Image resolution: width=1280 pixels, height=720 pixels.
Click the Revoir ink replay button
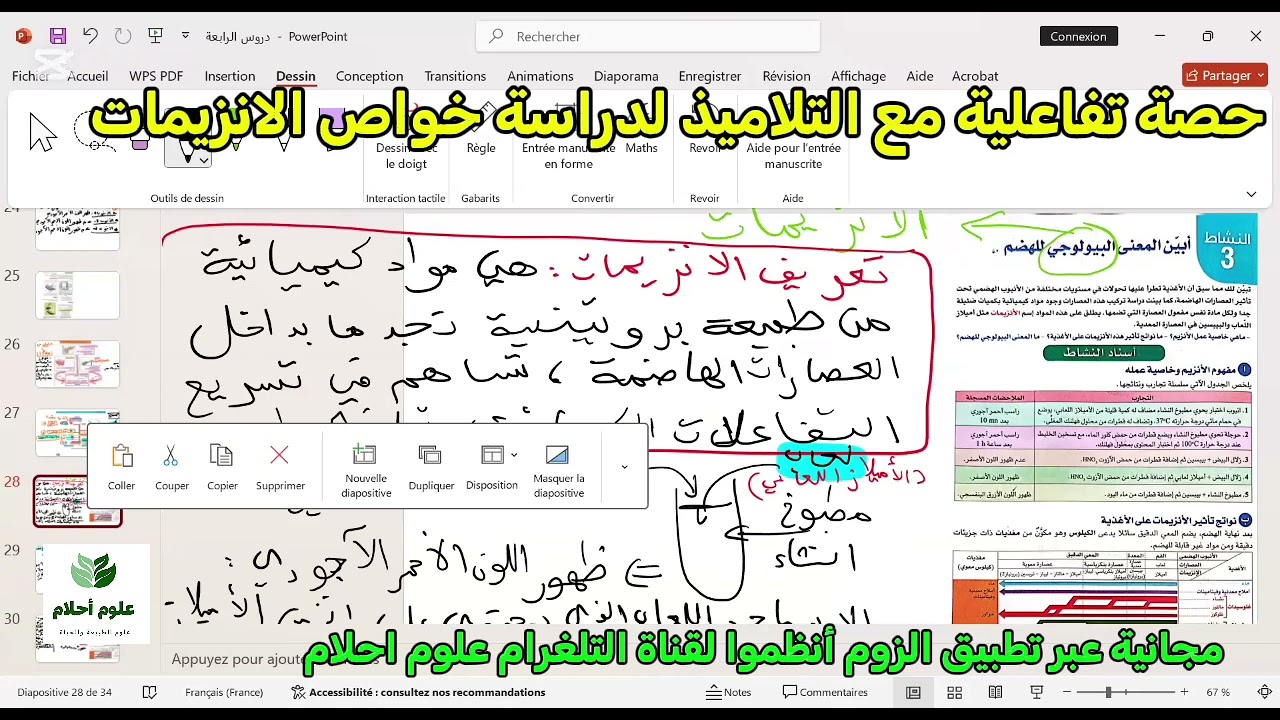pyautogui.click(x=706, y=130)
